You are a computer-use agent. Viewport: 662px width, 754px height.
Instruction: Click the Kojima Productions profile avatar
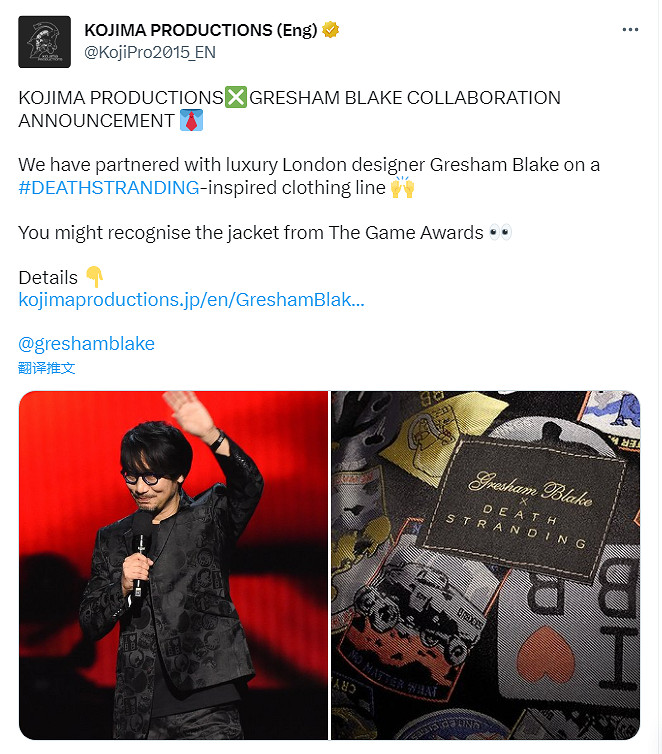44,42
